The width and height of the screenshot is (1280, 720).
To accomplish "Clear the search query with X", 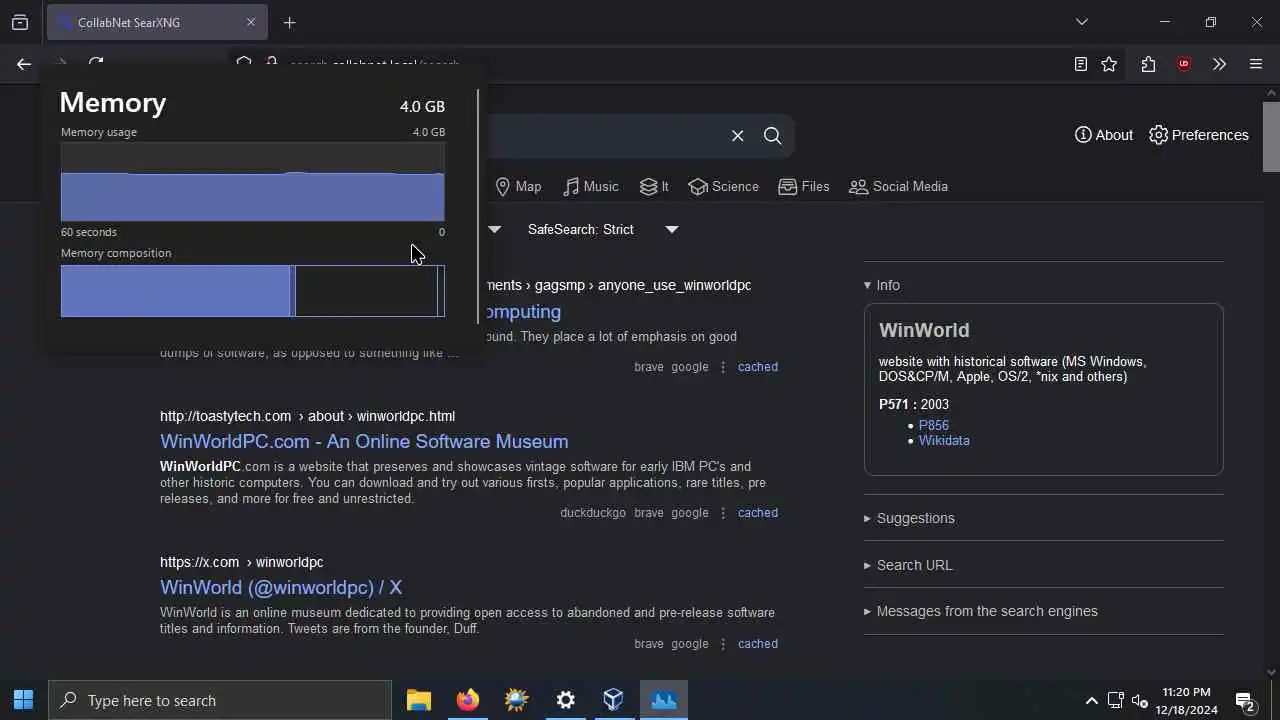I will [x=738, y=136].
